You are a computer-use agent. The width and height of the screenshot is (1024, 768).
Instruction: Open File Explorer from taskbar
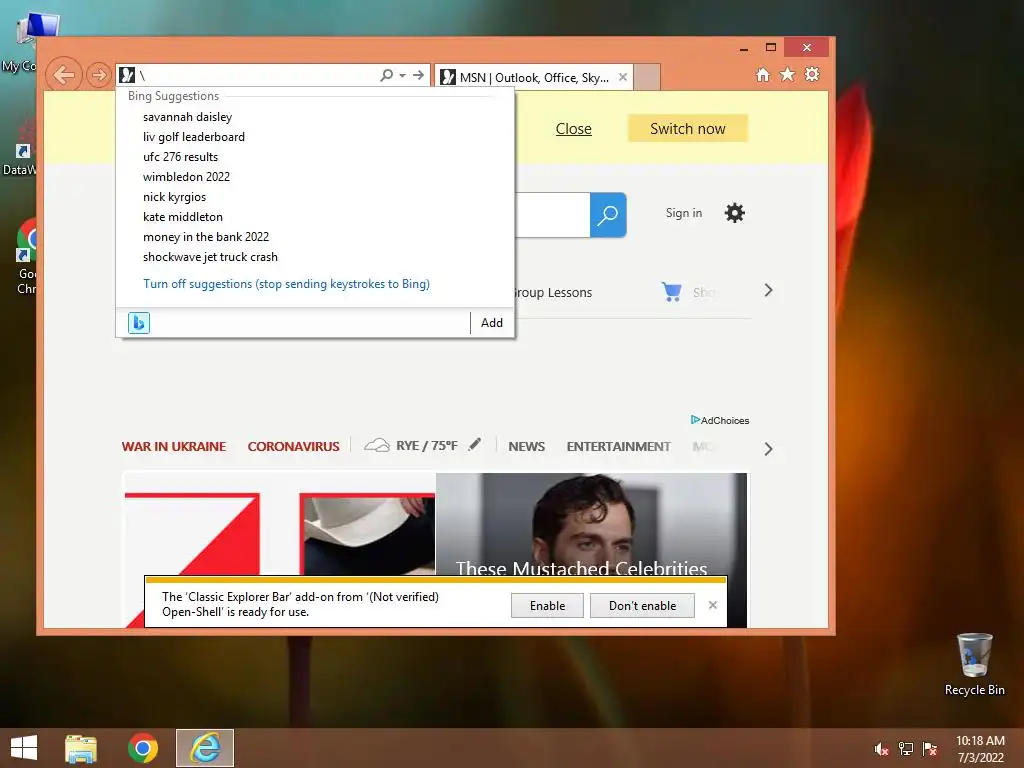click(x=81, y=748)
